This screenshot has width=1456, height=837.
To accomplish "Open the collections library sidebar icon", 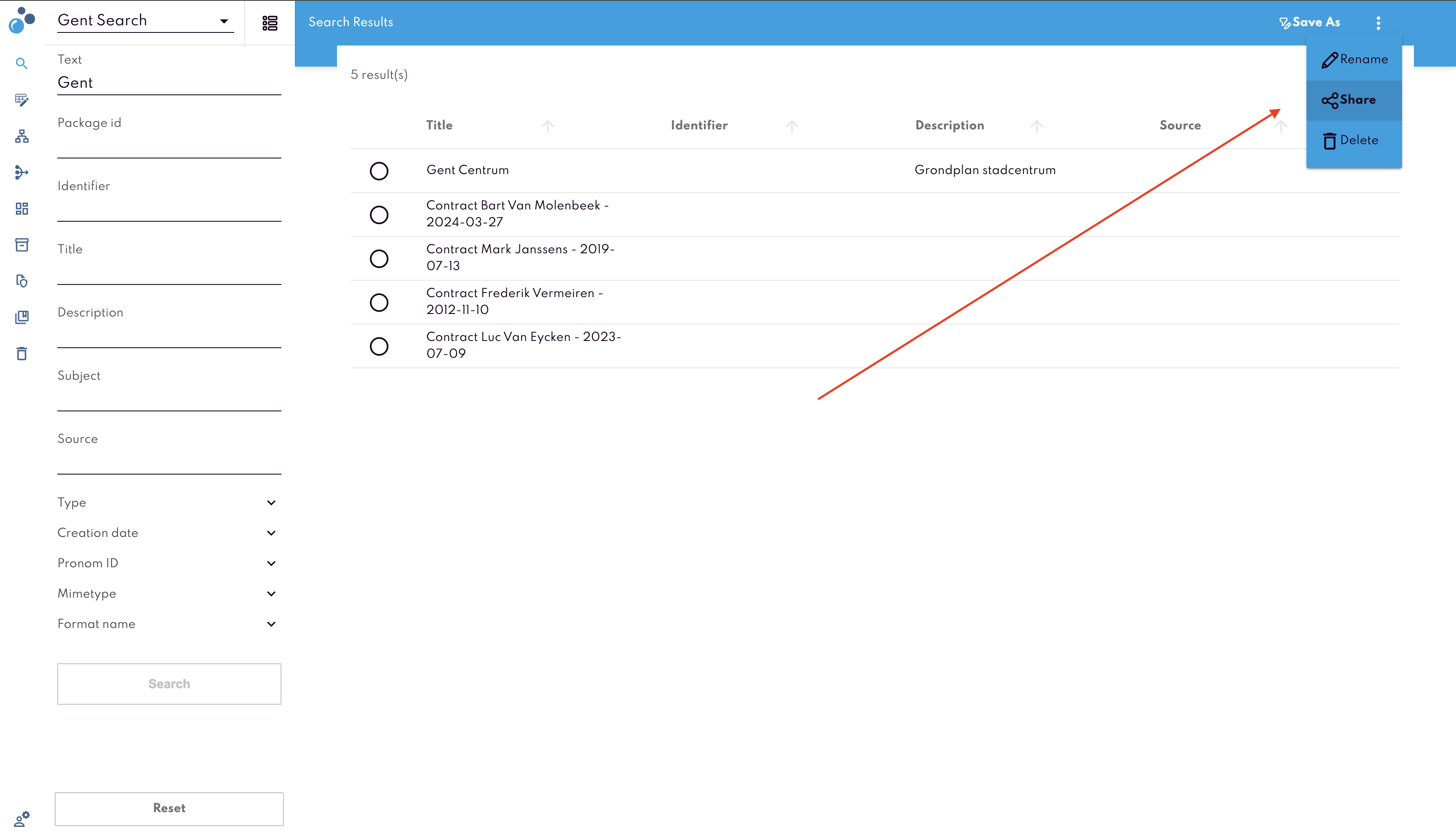I will click(x=21, y=317).
